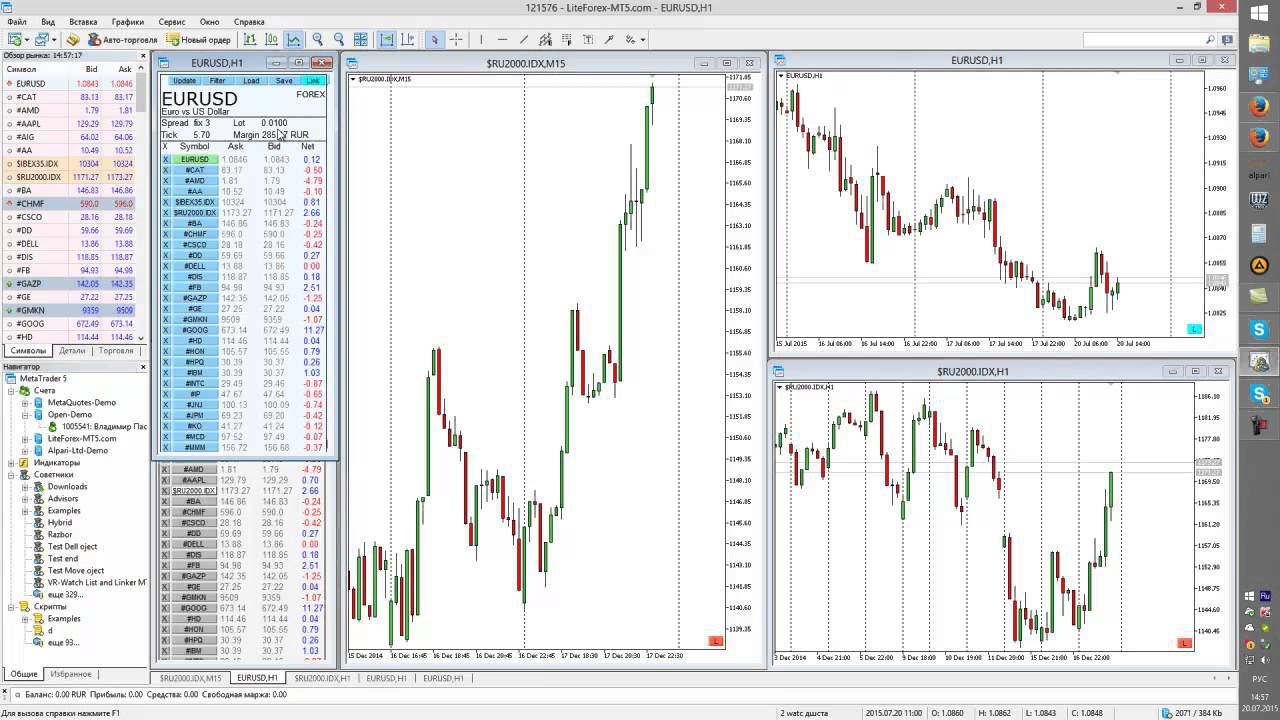Image resolution: width=1280 pixels, height=720 pixels.
Task: Select #GOOG symbol button in watch list
Action: pyautogui.click(x=195, y=330)
